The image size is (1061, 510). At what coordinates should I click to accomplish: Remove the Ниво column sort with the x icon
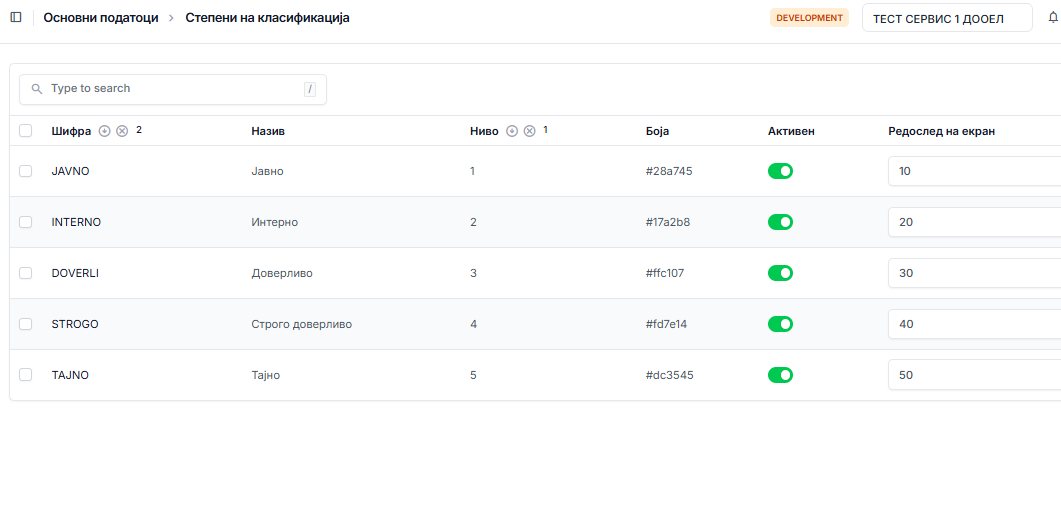click(x=530, y=131)
